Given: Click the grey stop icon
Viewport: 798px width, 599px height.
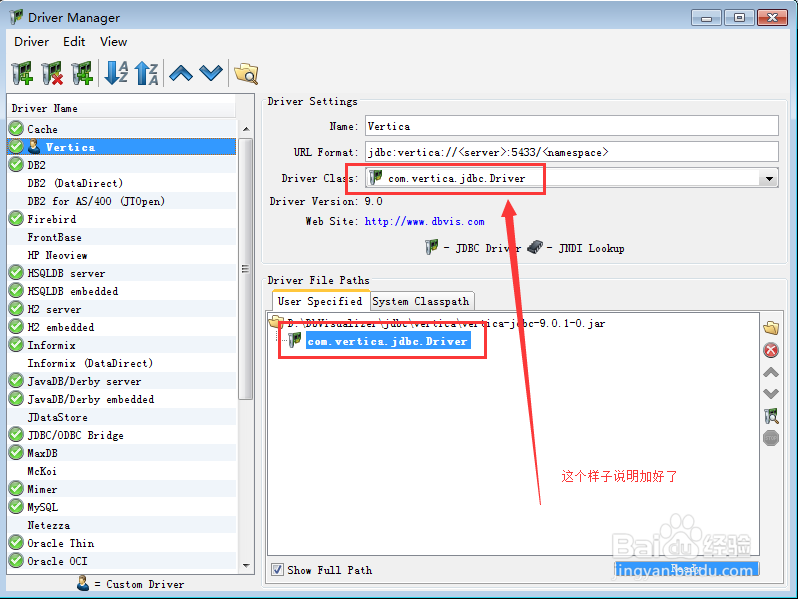Looking at the screenshot, I should tap(771, 438).
